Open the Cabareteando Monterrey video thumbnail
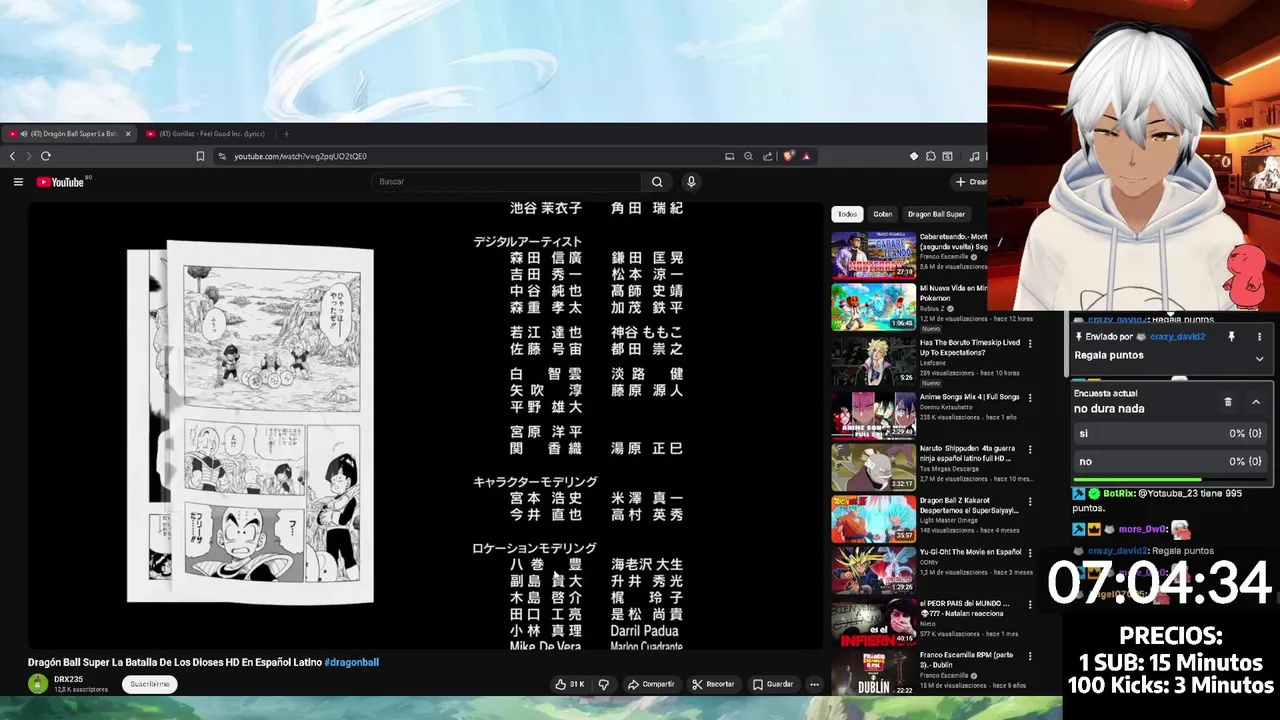The width and height of the screenshot is (1280, 720). tap(873, 255)
